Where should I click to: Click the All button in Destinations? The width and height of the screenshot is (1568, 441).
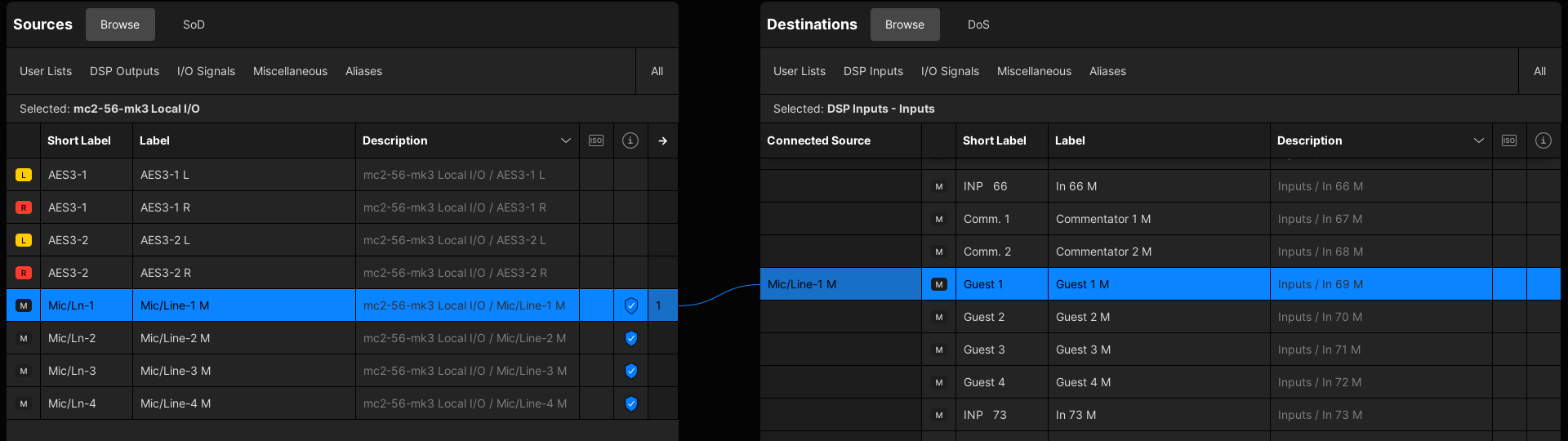pos(1539,71)
